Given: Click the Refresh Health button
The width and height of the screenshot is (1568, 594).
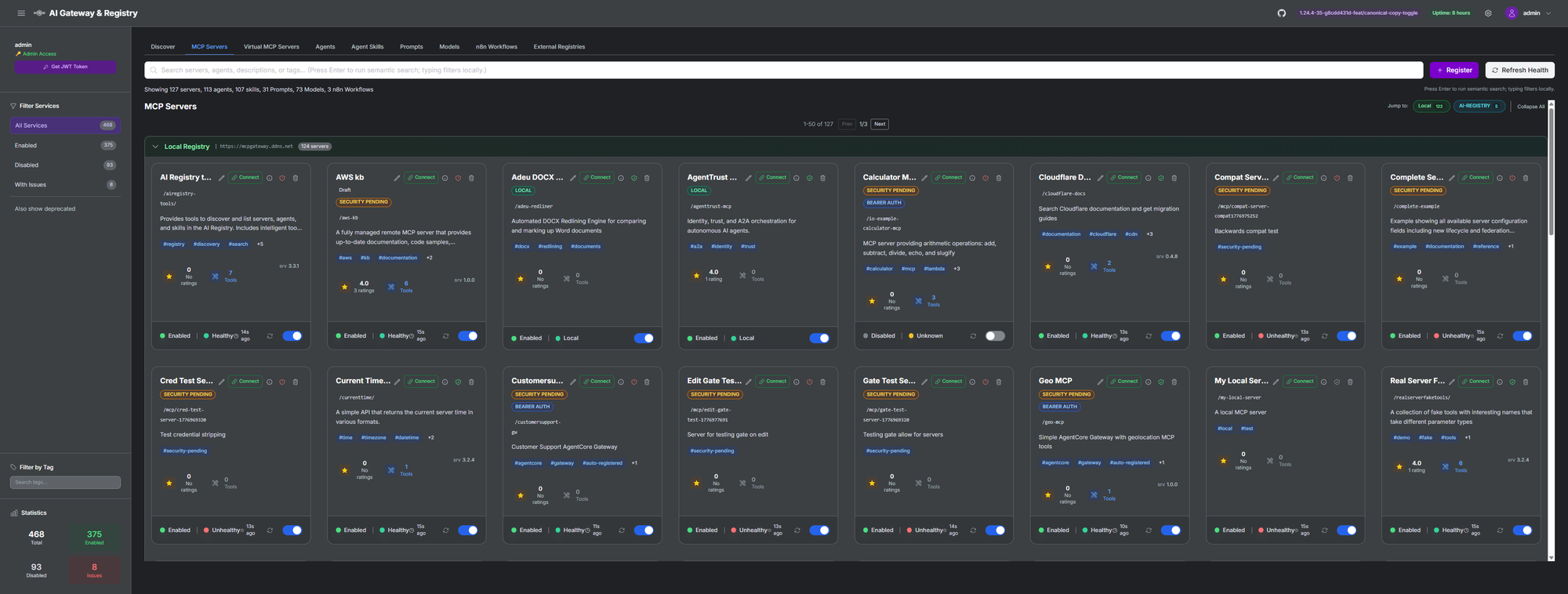Looking at the screenshot, I should tap(1519, 71).
